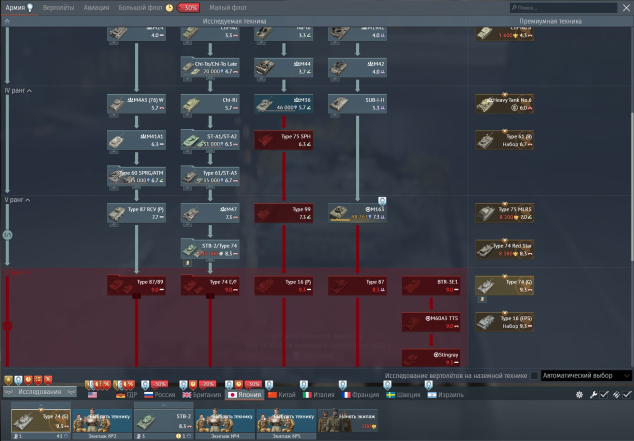
Task: Toggle the auto-repair checkbox beside the wrench
Action: [604, 395]
